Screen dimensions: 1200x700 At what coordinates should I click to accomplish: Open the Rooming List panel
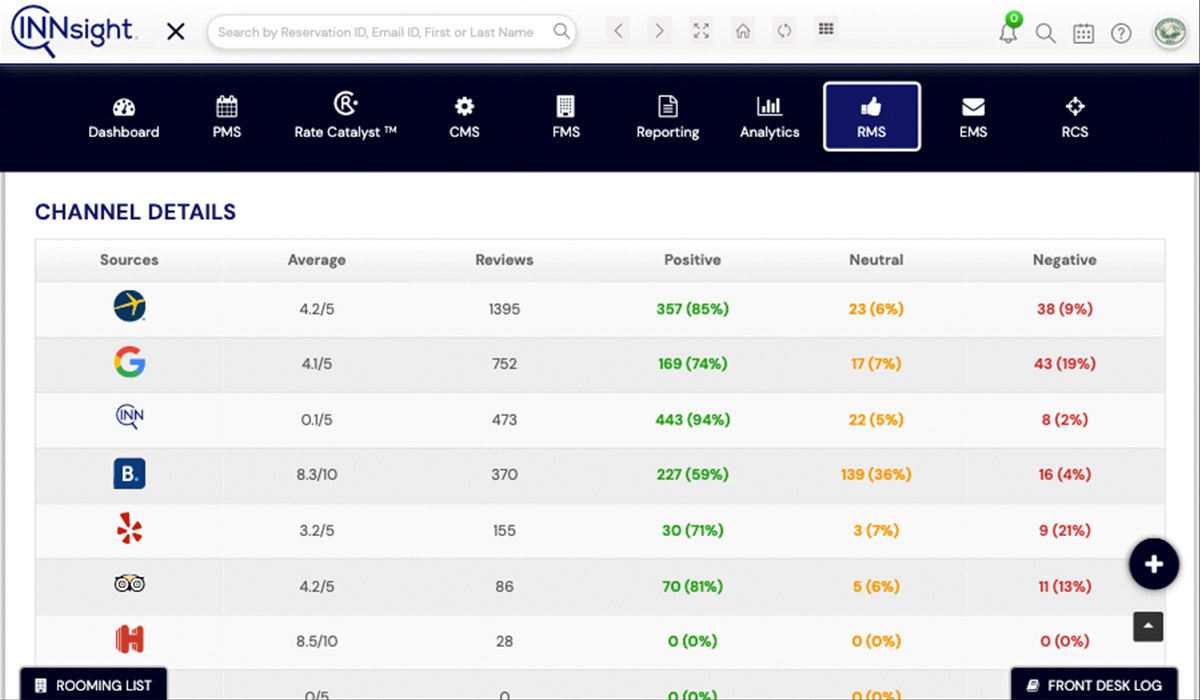click(93, 685)
